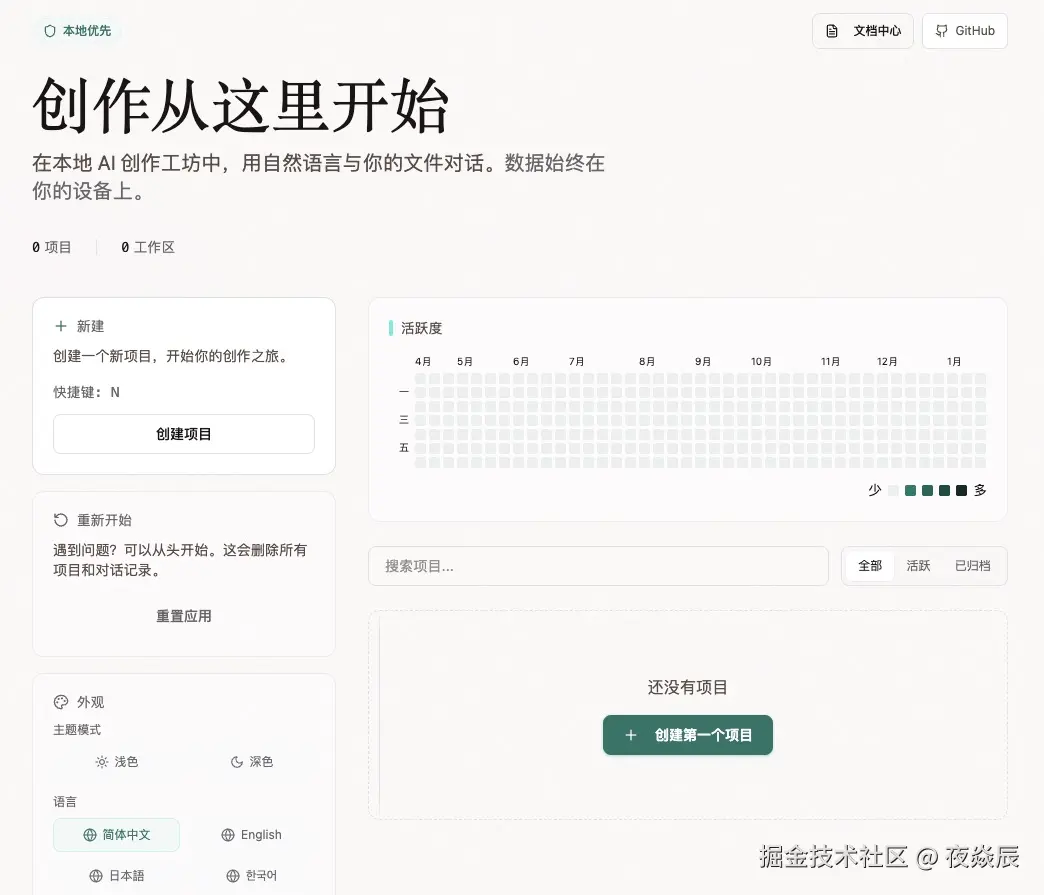The image size is (1044, 895).
Task: Click 创建第一个项目 button
Action: 688,735
